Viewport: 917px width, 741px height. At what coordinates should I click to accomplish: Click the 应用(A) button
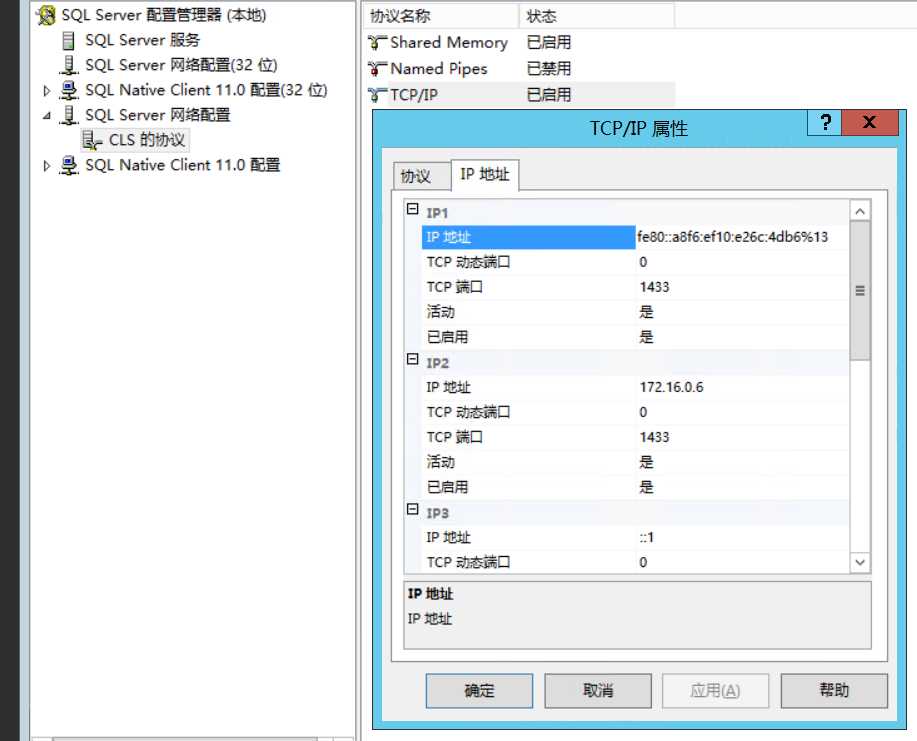[x=715, y=691]
